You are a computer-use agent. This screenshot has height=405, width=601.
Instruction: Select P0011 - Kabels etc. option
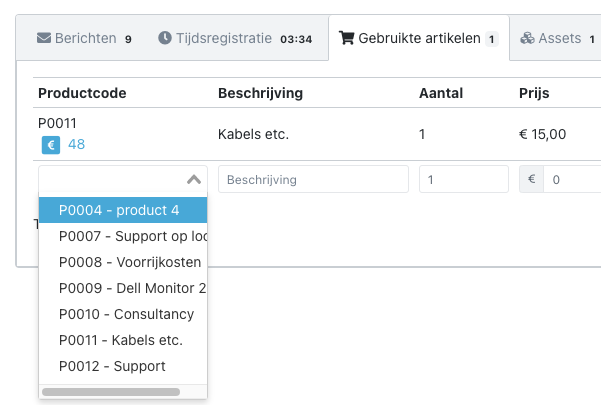click(123, 340)
